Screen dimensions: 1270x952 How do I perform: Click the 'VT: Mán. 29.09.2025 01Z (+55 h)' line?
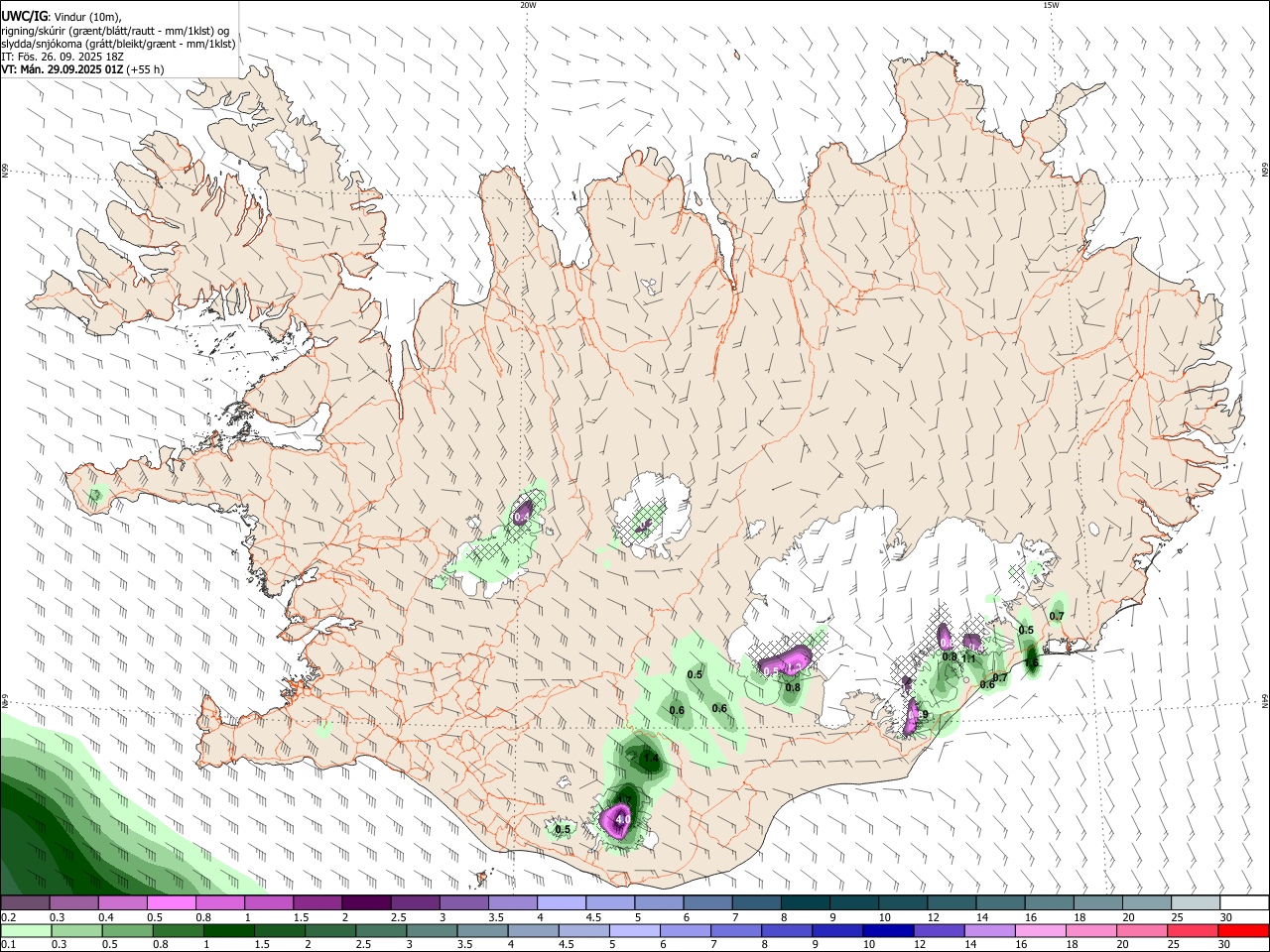click(82, 69)
